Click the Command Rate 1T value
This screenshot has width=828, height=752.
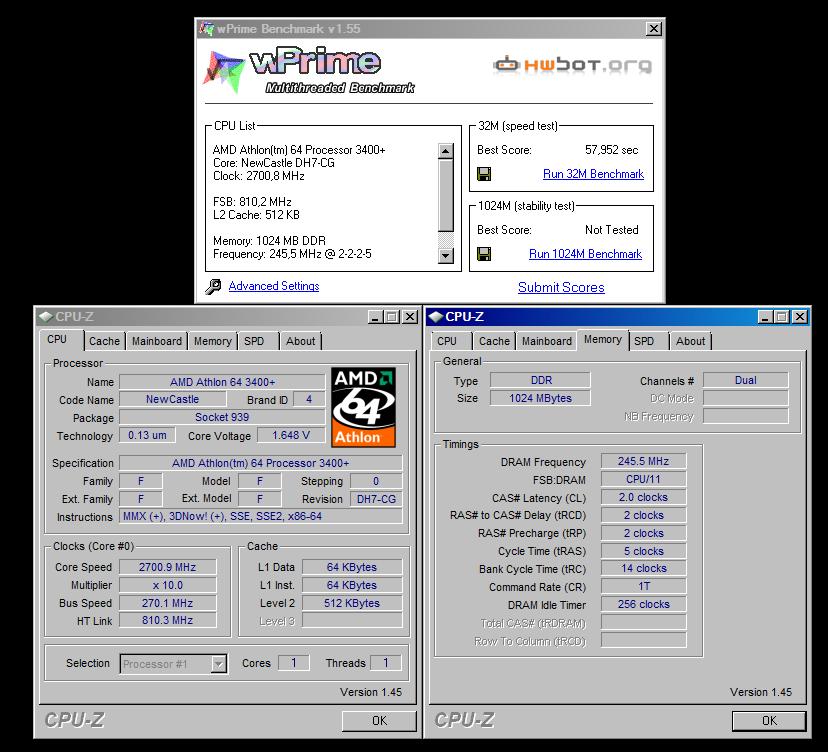(644, 586)
